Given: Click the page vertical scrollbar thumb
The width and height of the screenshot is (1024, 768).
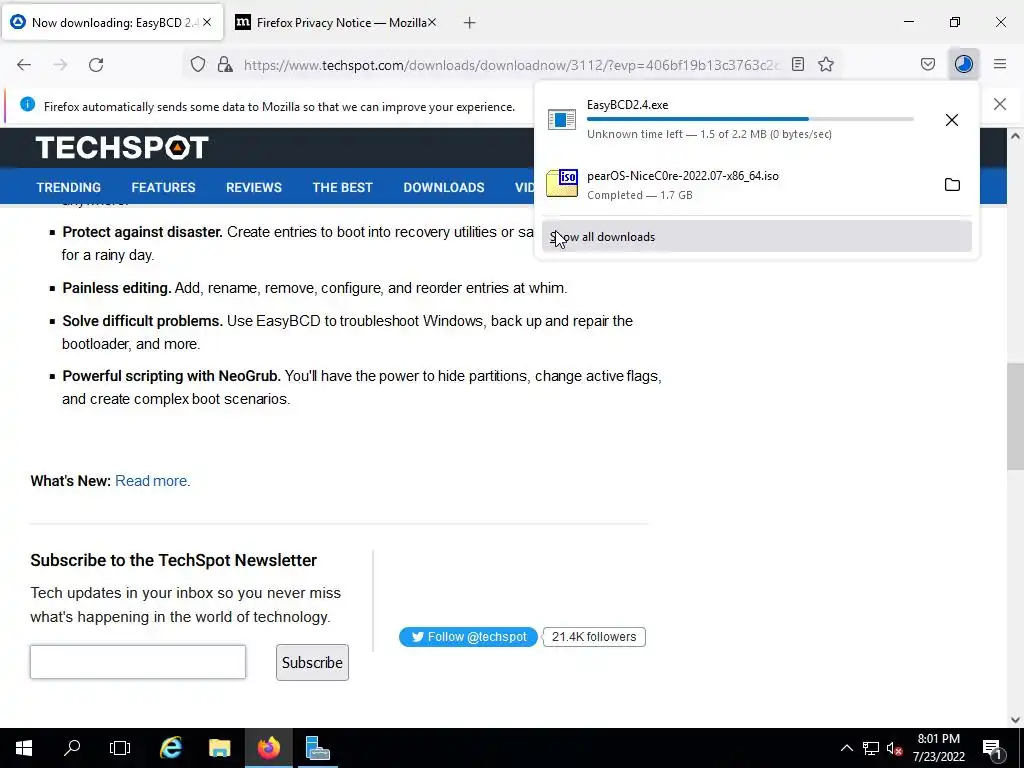Looking at the screenshot, I should (x=1014, y=416).
